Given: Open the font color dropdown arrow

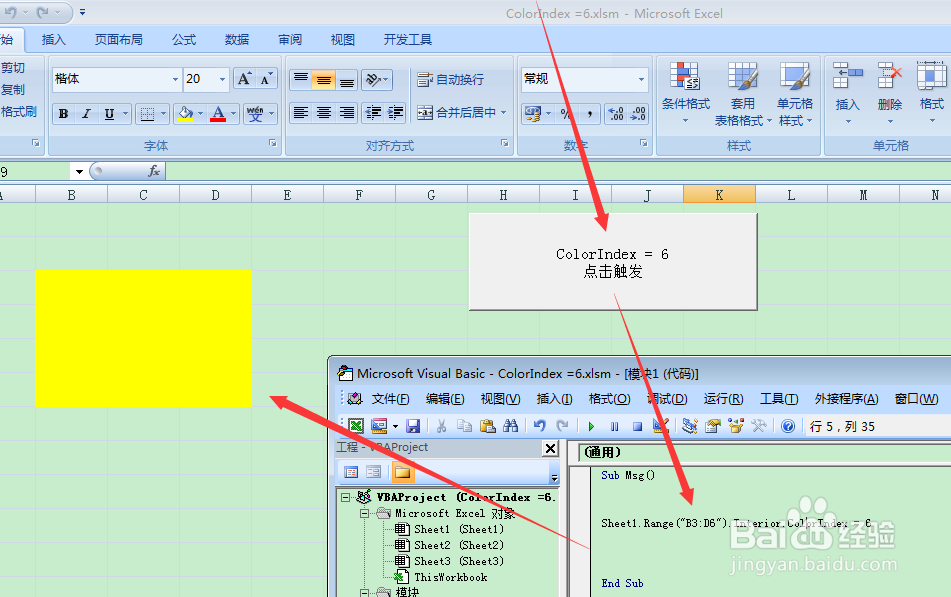Looking at the screenshot, I should coord(234,113).
